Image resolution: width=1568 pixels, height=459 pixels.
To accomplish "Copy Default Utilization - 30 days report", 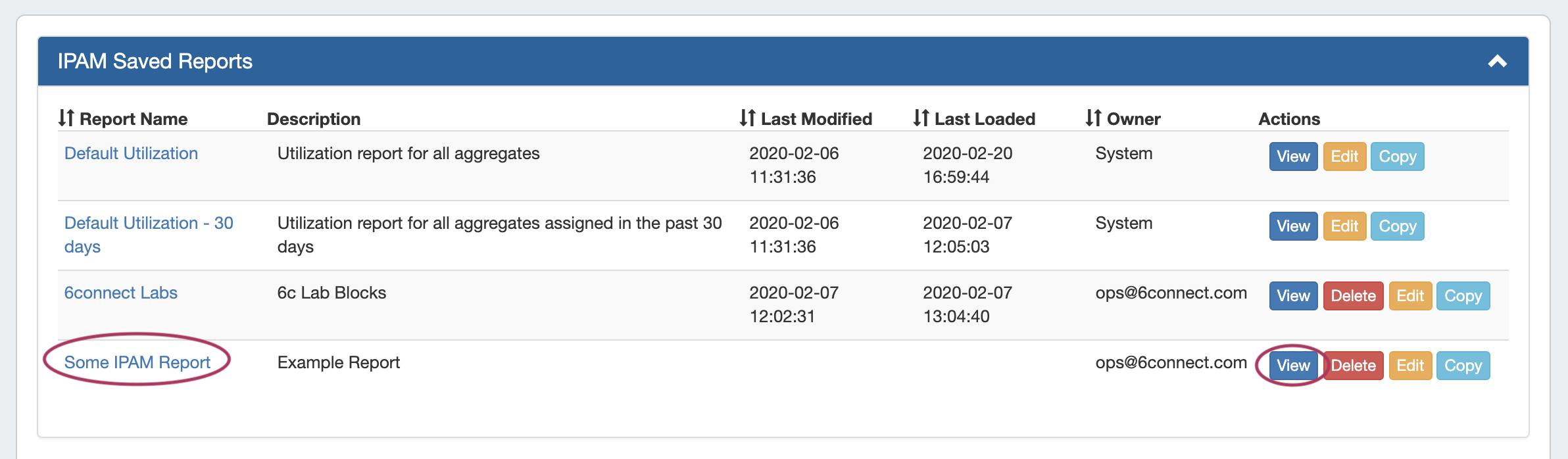I will tap(1397, 226).
